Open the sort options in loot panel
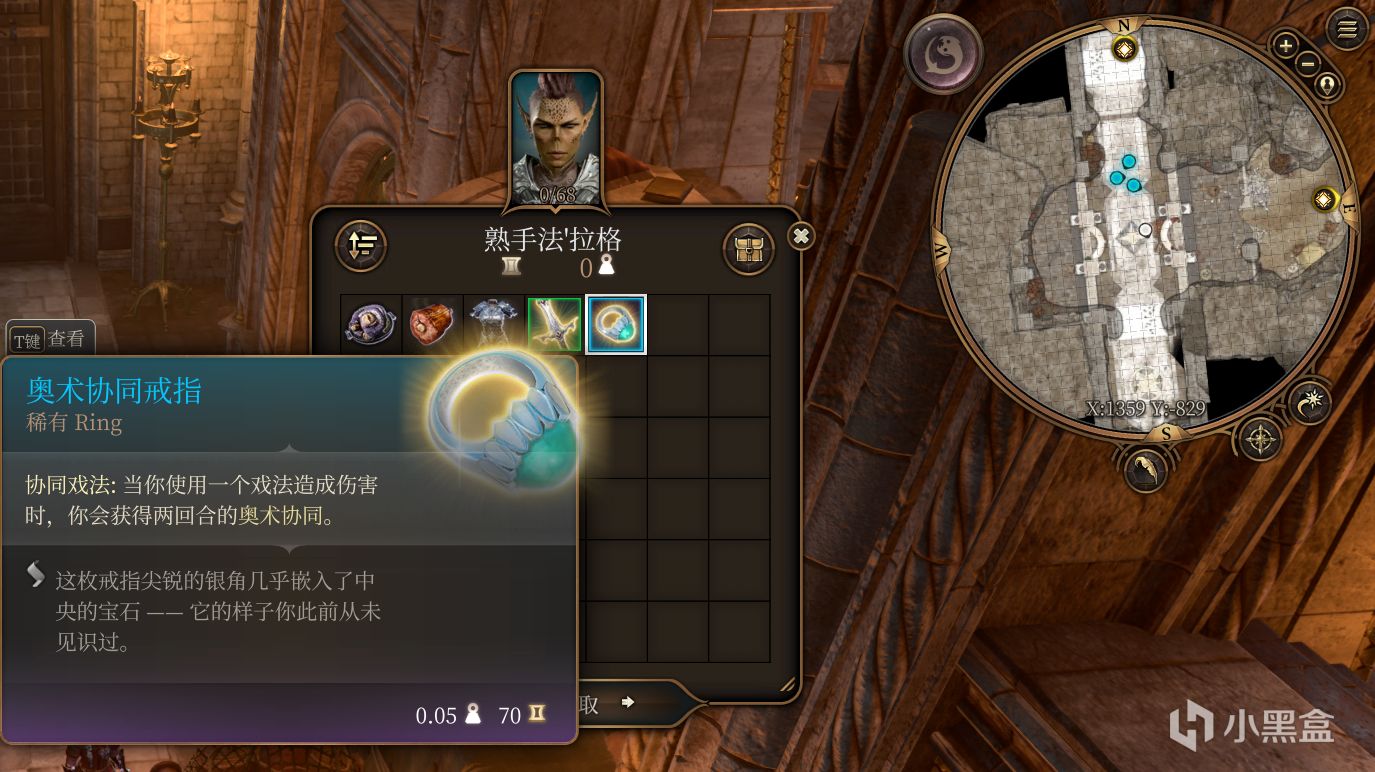The width and height of the screenshot is (1375, 772). click(361, 245)
